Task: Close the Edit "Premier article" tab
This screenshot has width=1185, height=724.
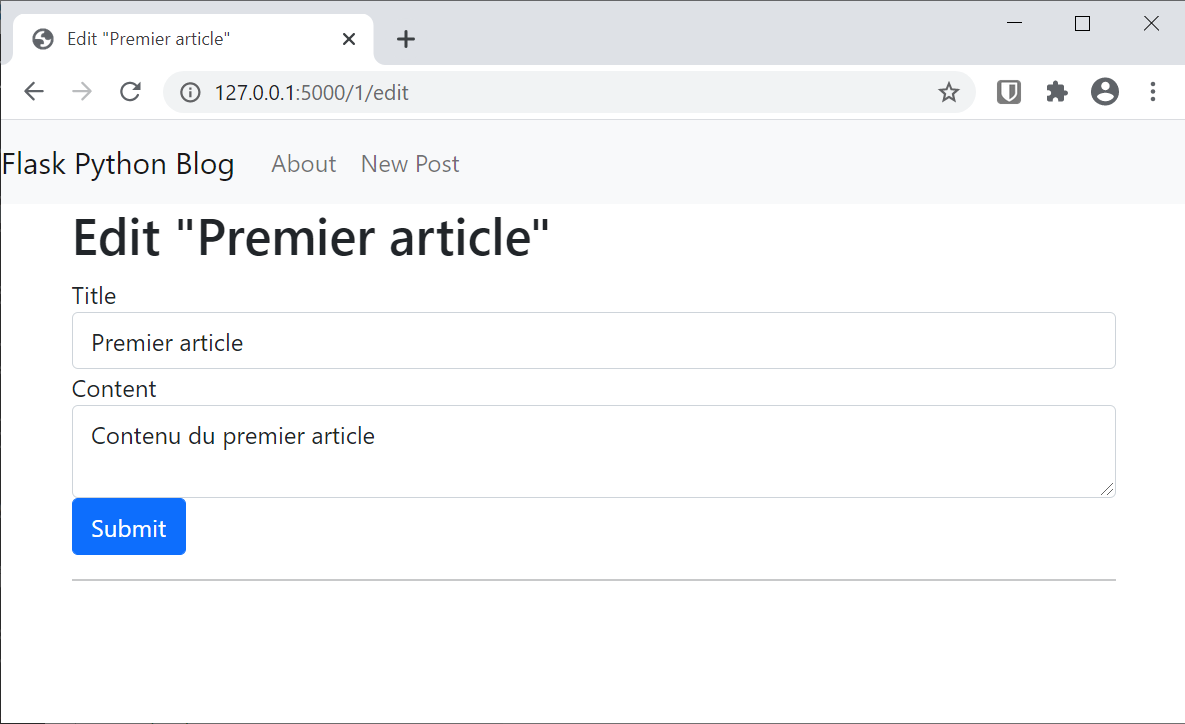Action: point(349,39)
